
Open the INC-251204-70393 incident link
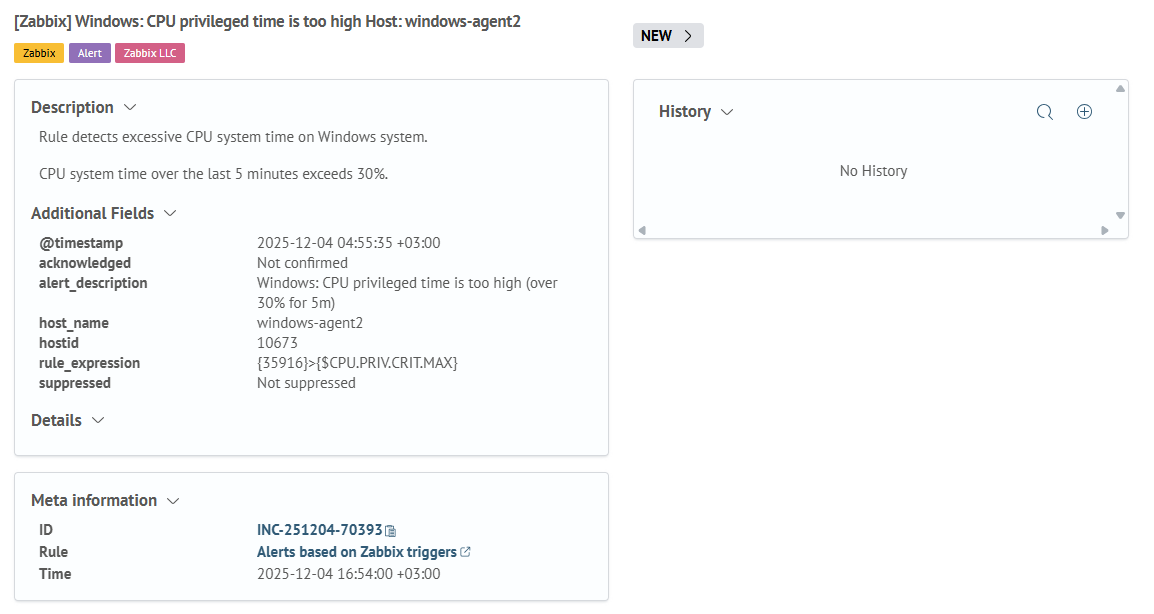pos(319,530)
